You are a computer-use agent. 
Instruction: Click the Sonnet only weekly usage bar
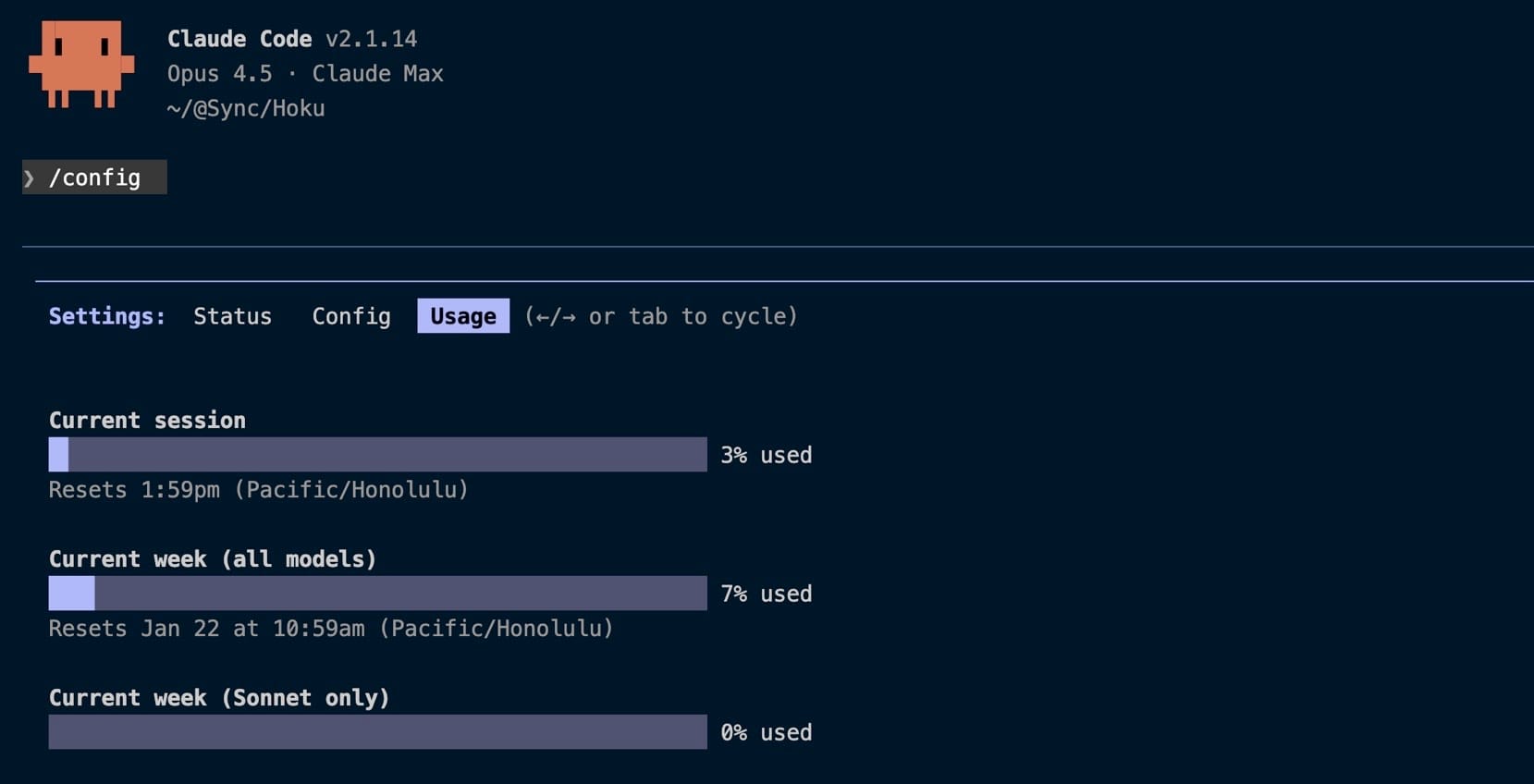point(377,732)
